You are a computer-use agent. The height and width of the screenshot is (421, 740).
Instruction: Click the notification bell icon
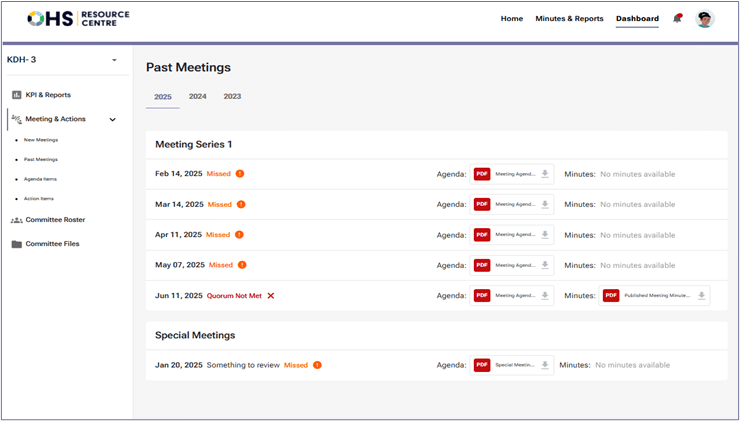click(x=678, y=19)
